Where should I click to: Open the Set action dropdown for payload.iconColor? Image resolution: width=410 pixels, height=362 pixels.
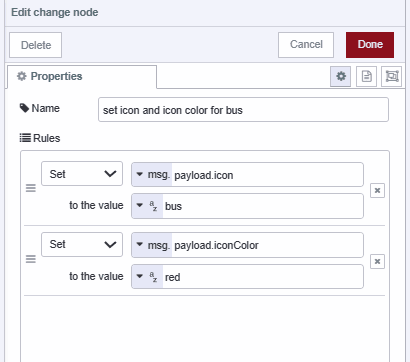(x=82, y=244)
